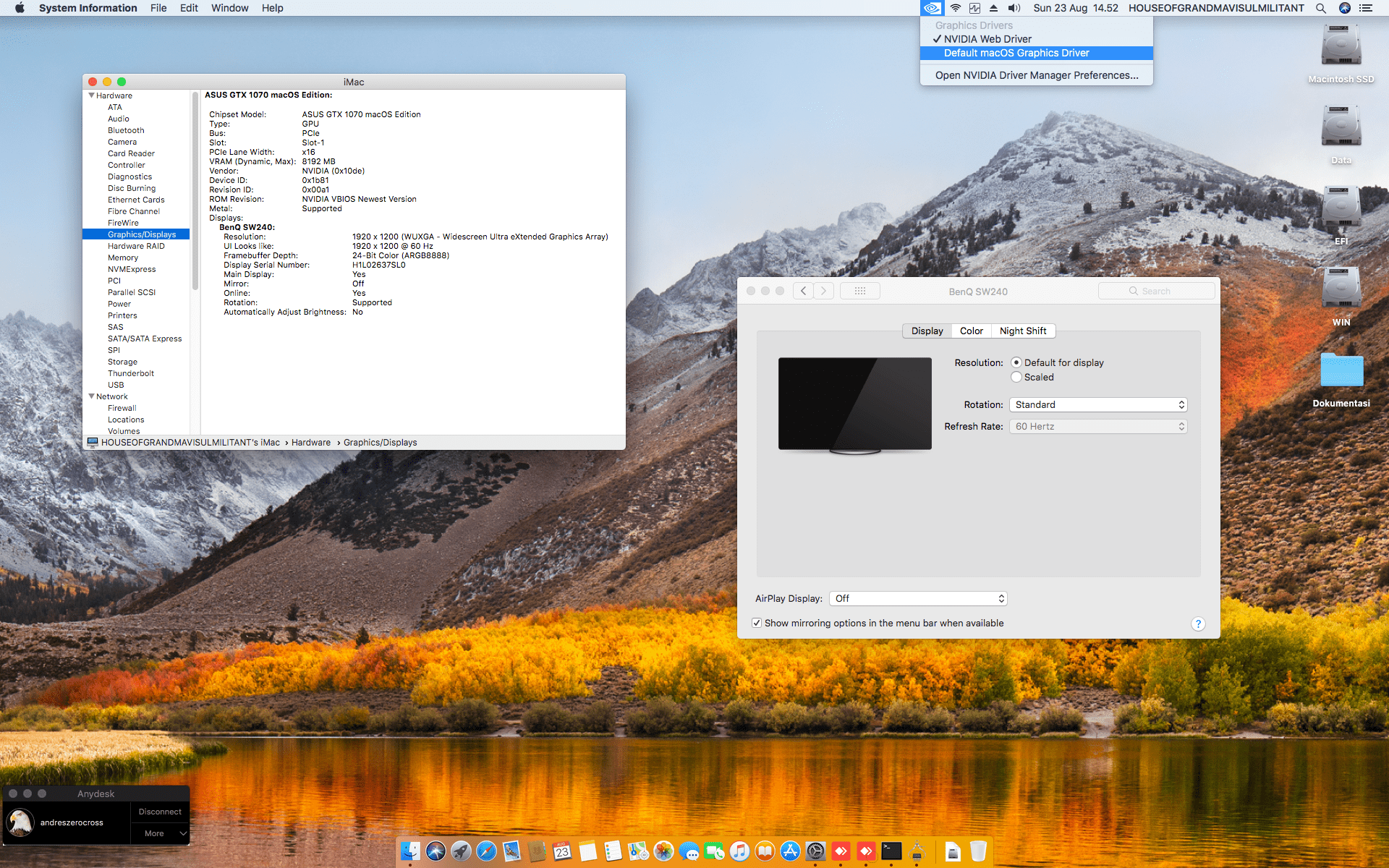Click the NVIDIA menu bar icon

(932, 8)
